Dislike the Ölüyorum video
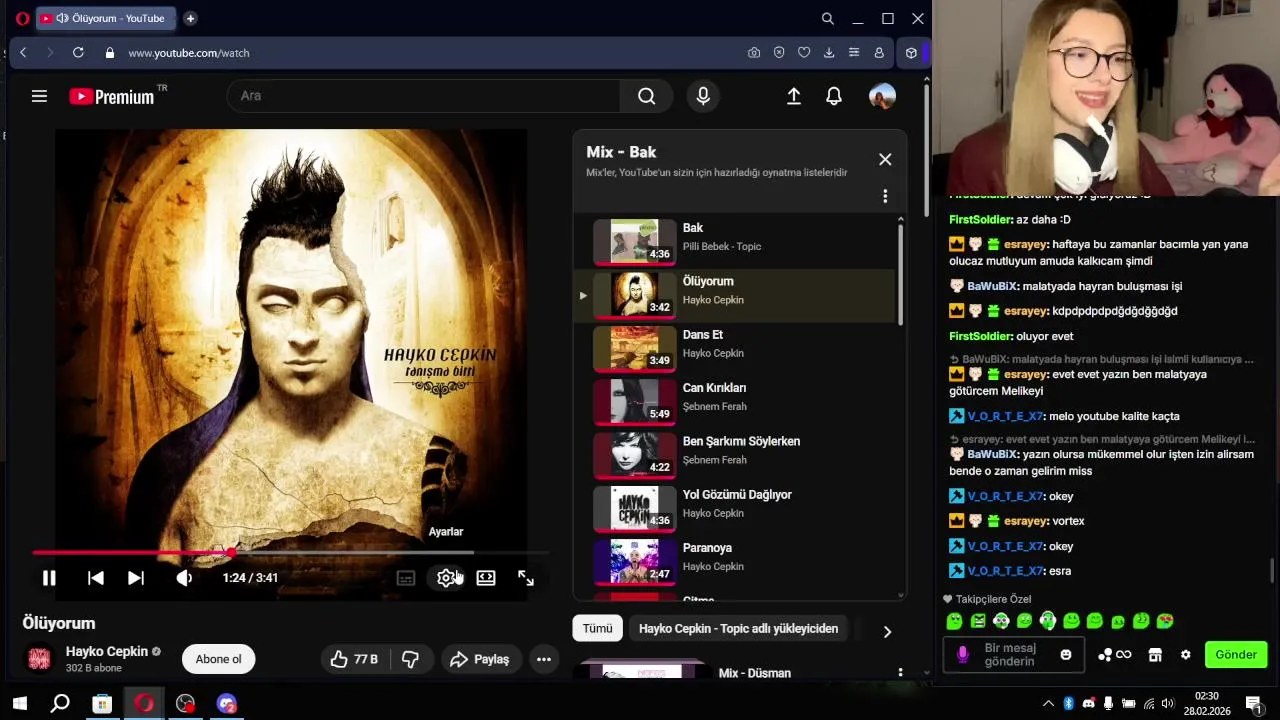Viewport: 1280px width, 720px height. pos(410,659)
